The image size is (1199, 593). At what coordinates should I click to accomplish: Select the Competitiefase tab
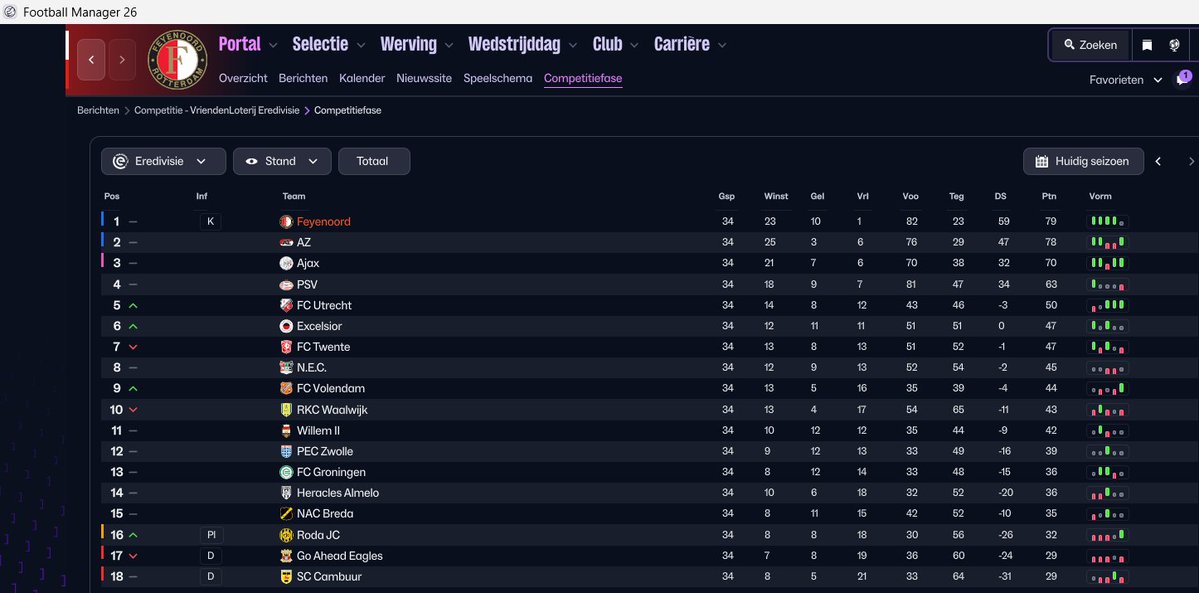pos(583,78)
